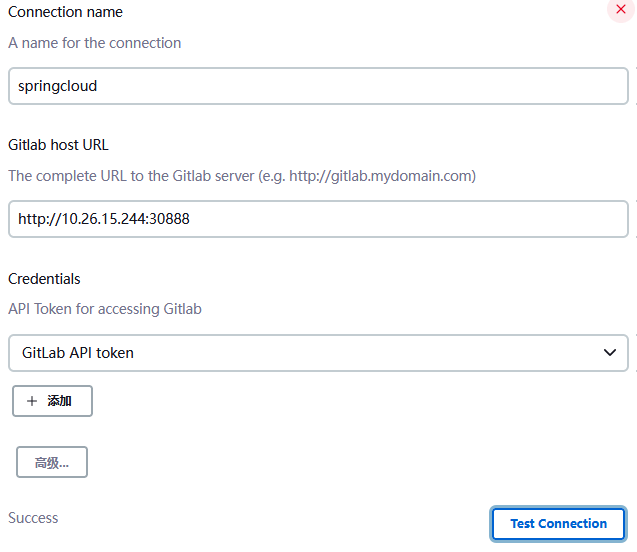
Task: Click the http://gitlab.mydomain.com example text
Action: coord(381,176)
